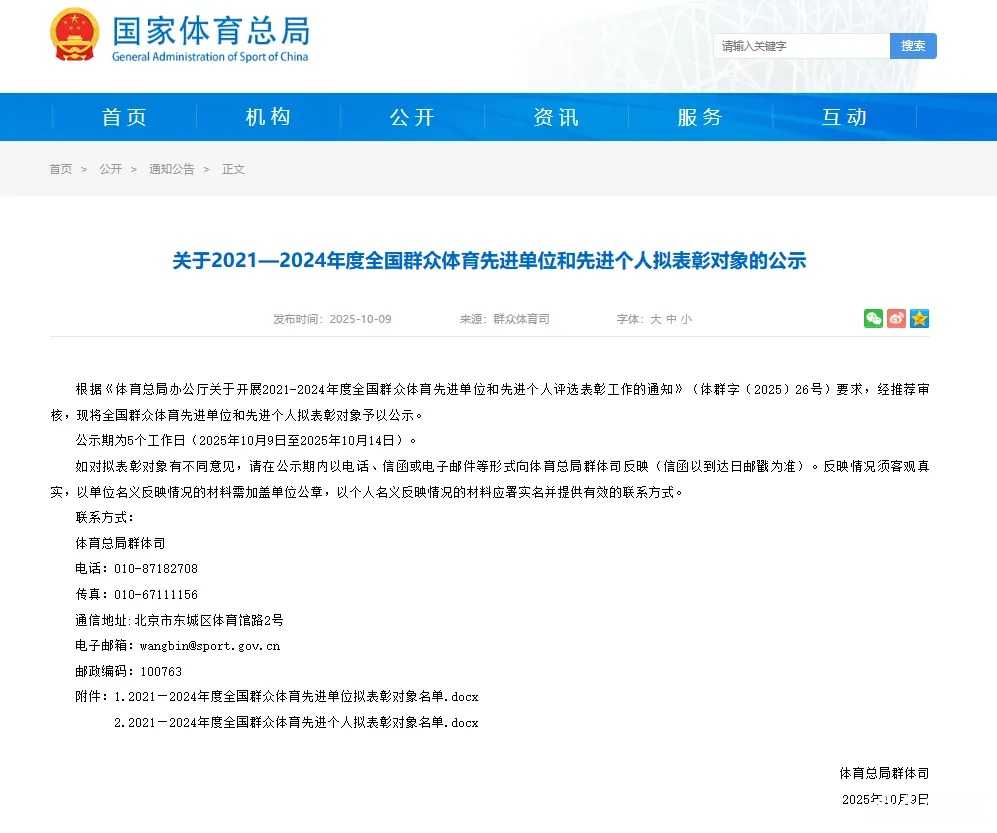The image size is (997, 833).
Task: Click the national emblem logo icon
Action: (75, 34)
